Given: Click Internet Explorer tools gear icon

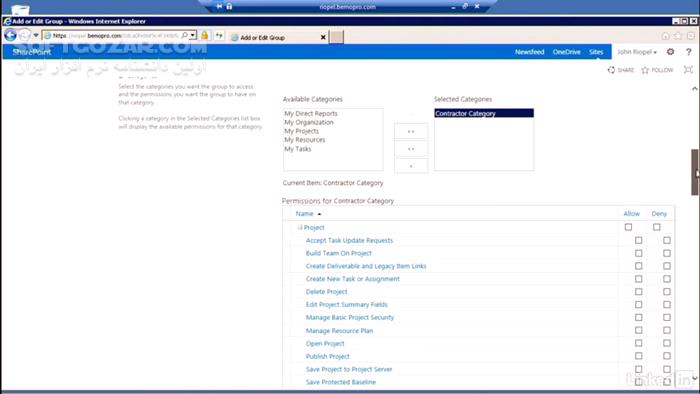Looking at the screenshot, I should coord(691,35).
